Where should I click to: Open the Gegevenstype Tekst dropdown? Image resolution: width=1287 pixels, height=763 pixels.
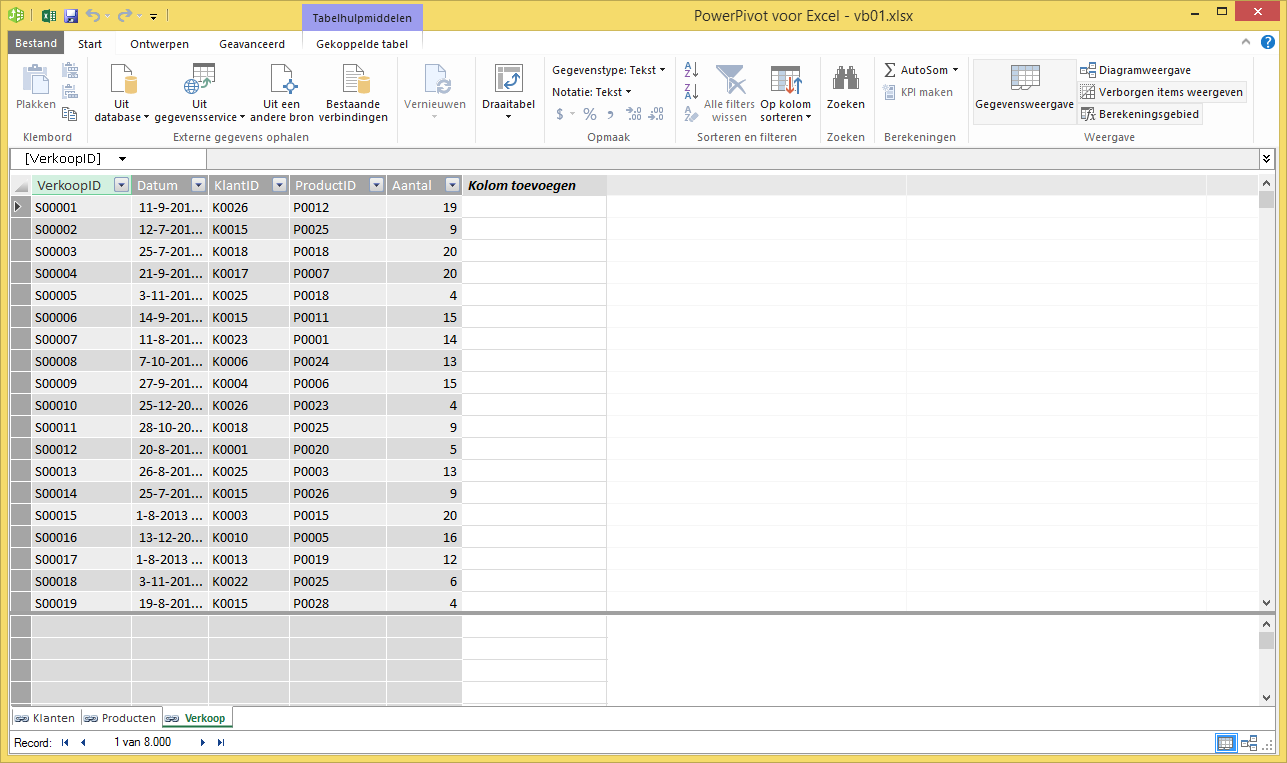pos(608,70)
